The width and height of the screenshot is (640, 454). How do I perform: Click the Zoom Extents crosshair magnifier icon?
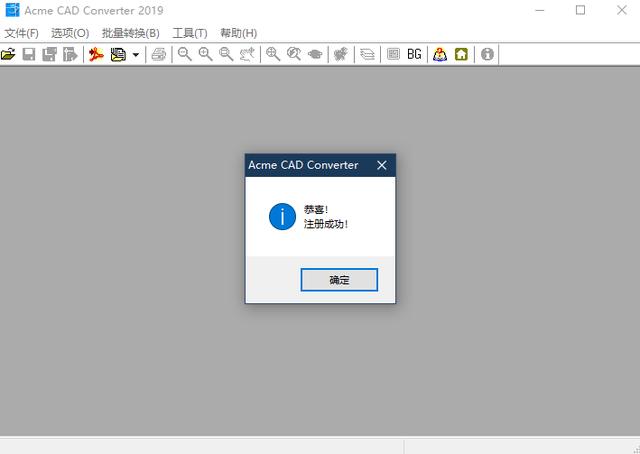[273, 54]
